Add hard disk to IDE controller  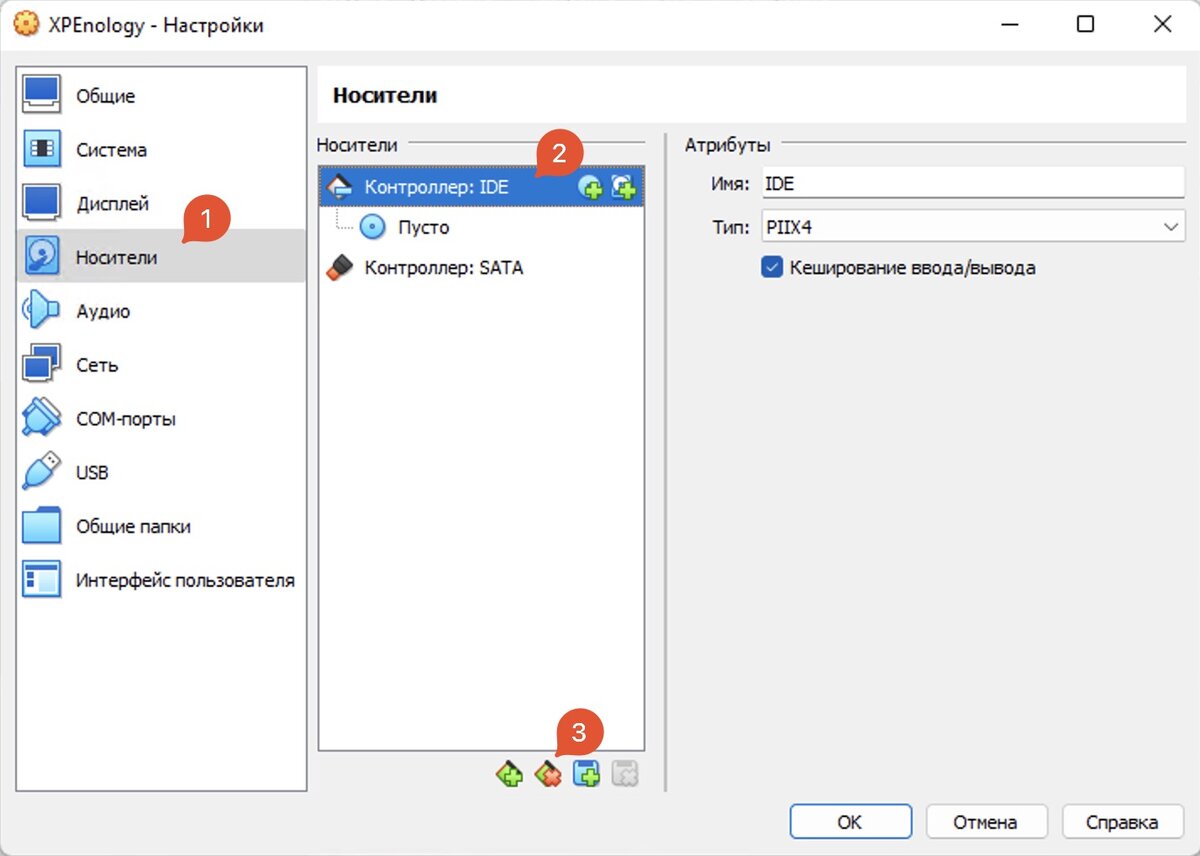(x=624, y=186)
